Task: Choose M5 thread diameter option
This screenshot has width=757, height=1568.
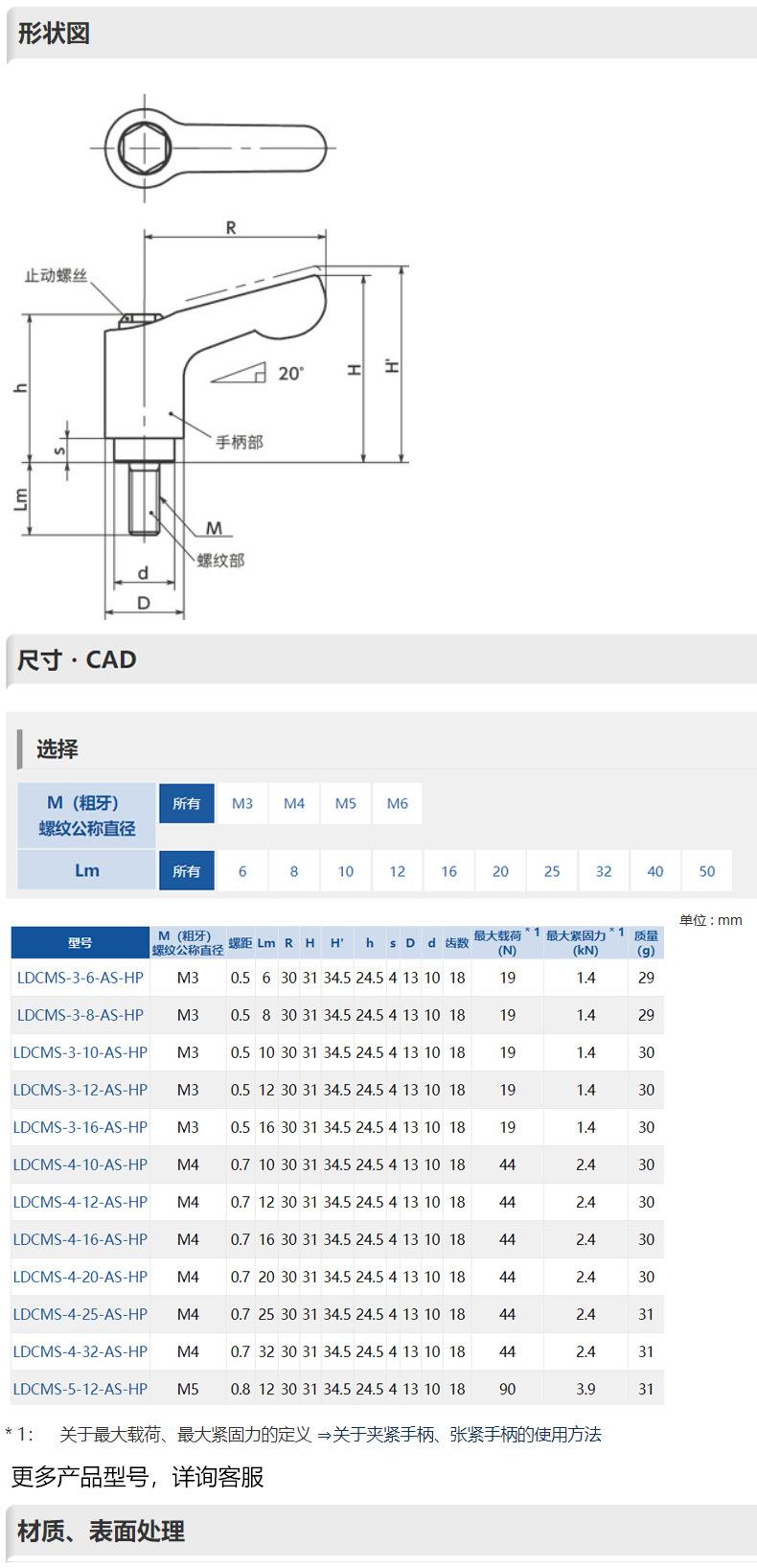Action: 346,803
